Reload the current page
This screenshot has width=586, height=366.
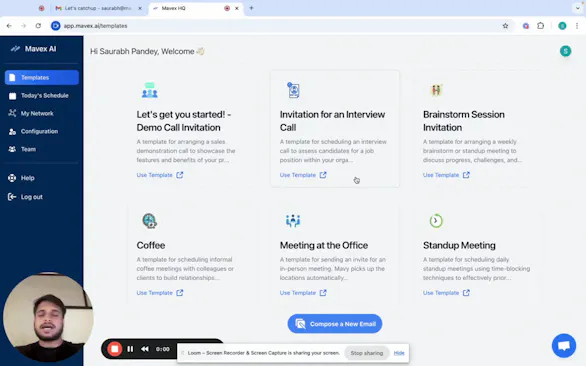point(38,26)
